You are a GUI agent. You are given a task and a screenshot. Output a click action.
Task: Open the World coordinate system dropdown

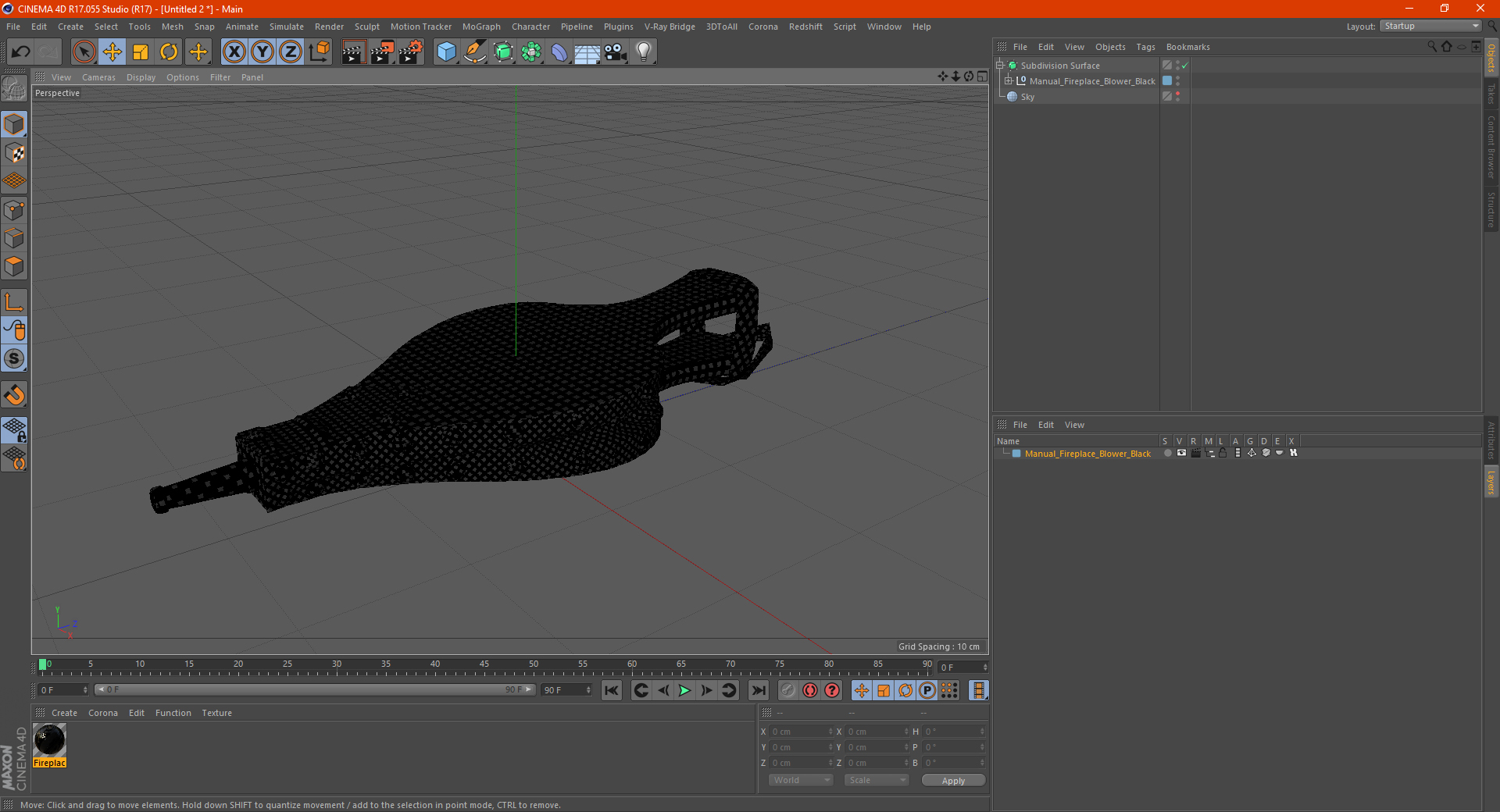[x=801, y=780]
